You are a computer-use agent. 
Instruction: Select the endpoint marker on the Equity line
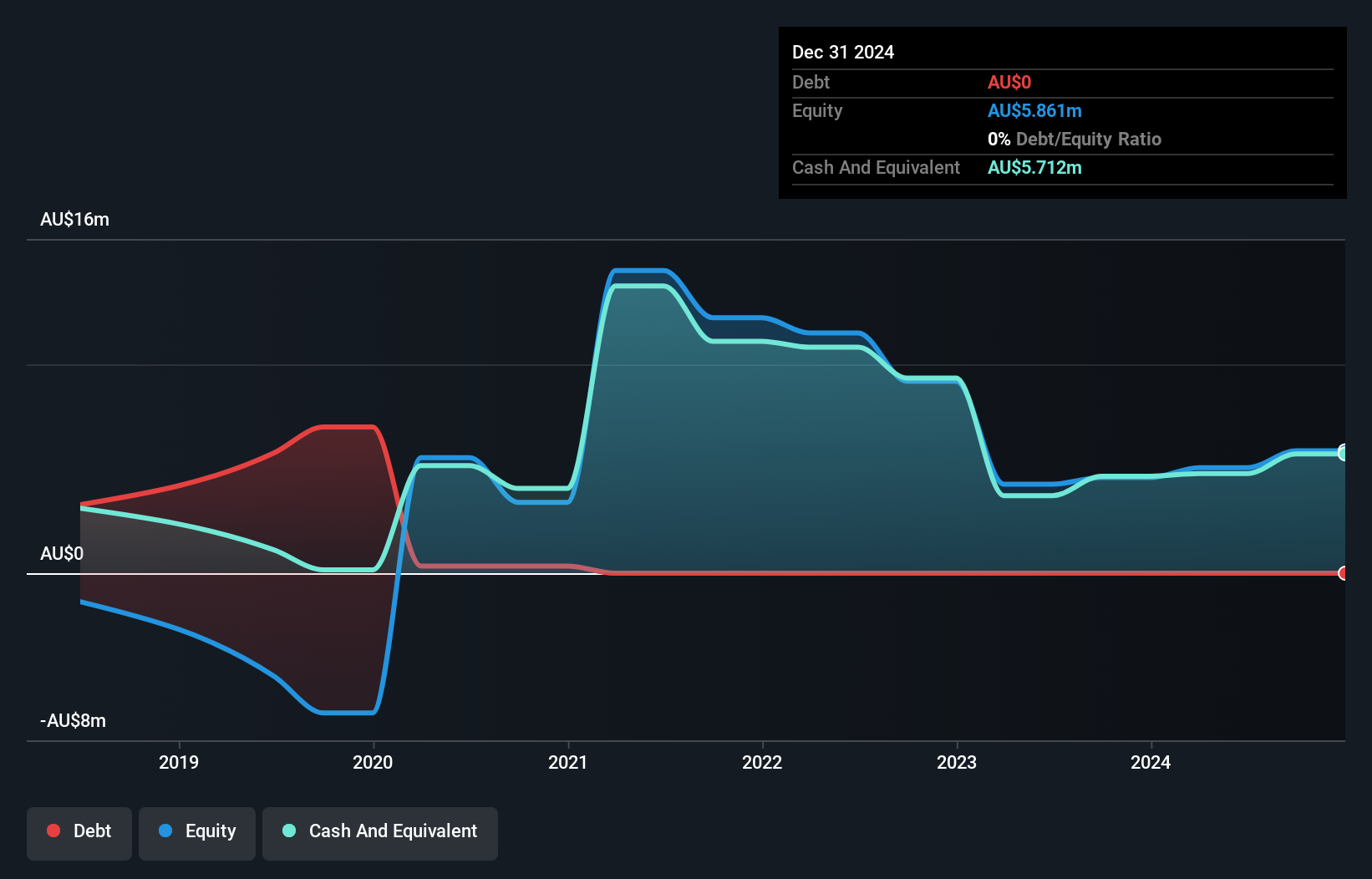[1344, 452]
